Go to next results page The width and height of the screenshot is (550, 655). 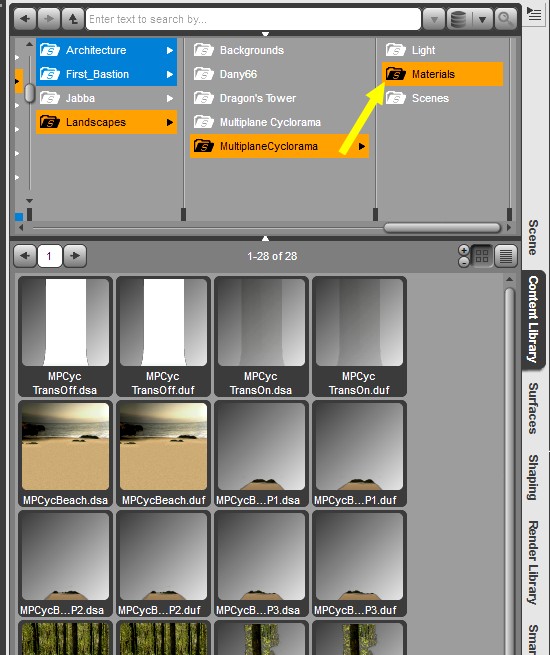pyautogui.click(x=75, y=256)
